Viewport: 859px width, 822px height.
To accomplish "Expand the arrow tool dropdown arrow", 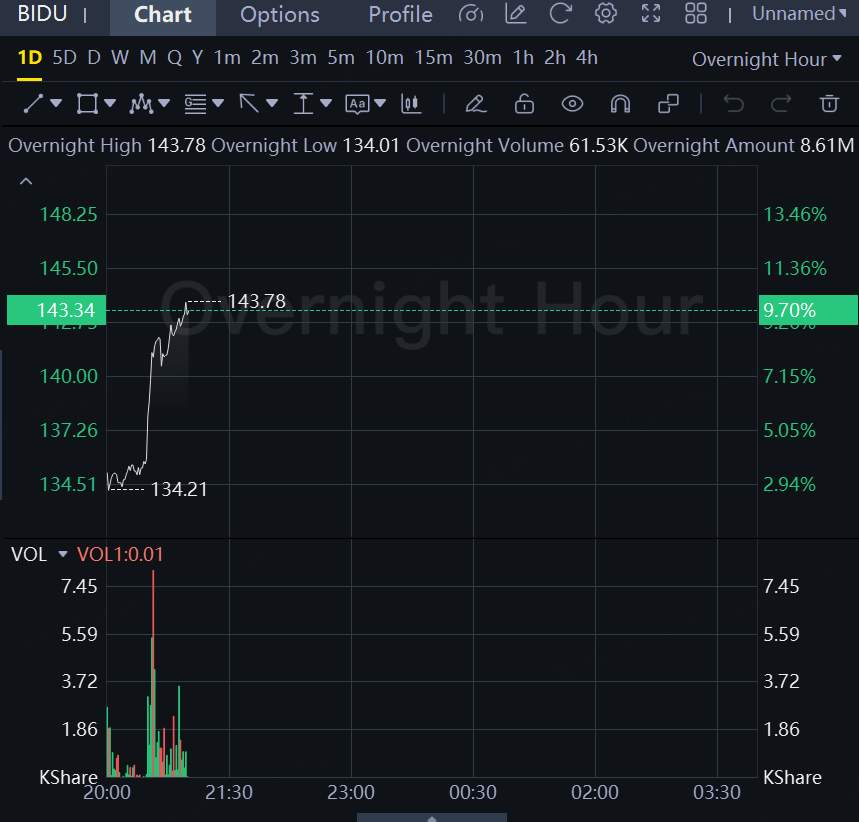I will 272,103.
